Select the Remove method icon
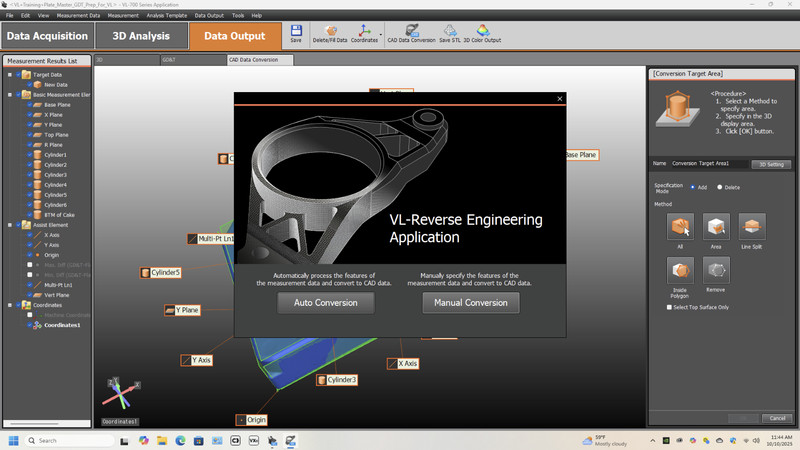 (716, 270)
